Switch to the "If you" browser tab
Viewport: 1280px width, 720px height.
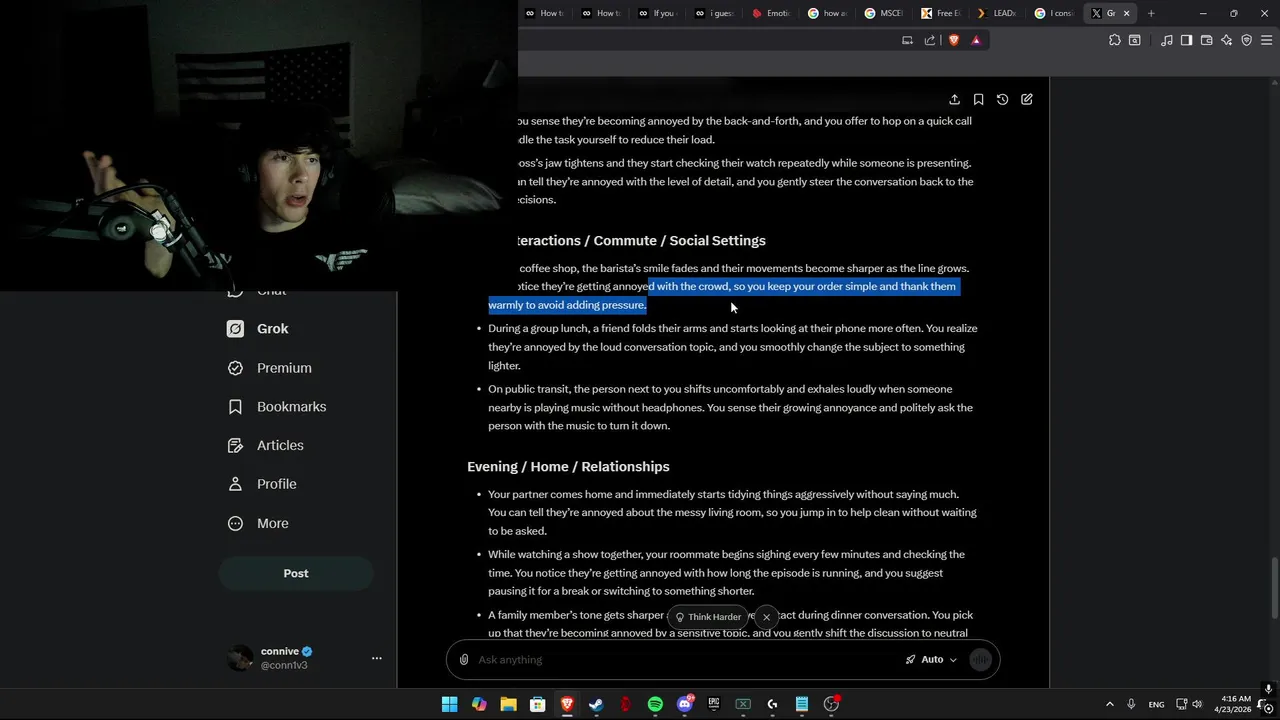[x=658, y=13]
